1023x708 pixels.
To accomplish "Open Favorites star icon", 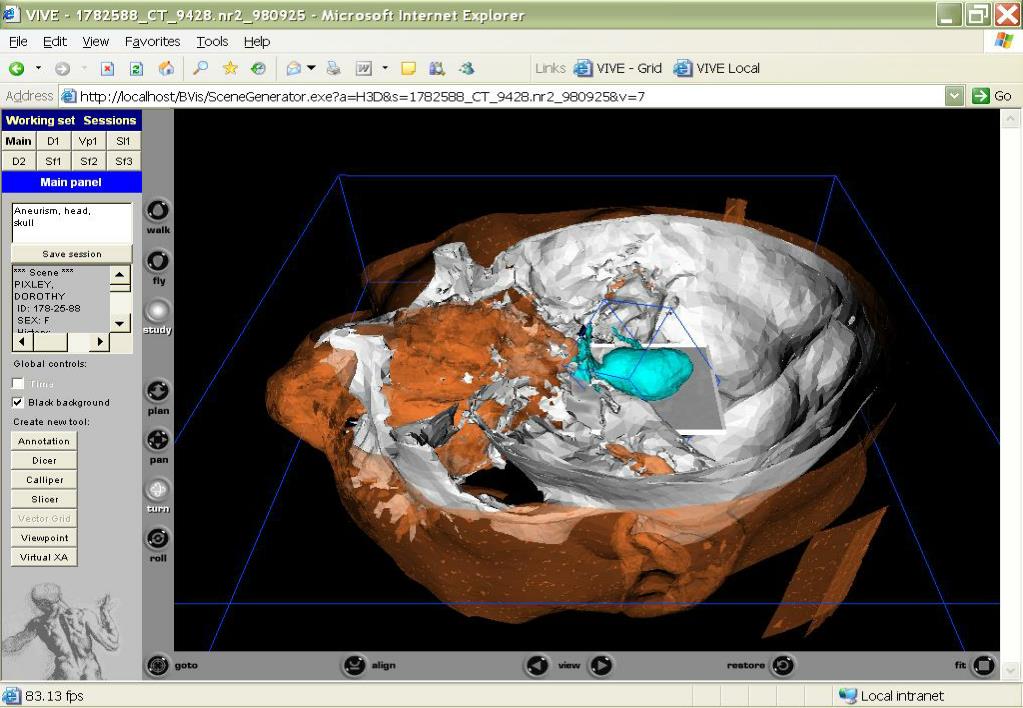I will [230, 68].
